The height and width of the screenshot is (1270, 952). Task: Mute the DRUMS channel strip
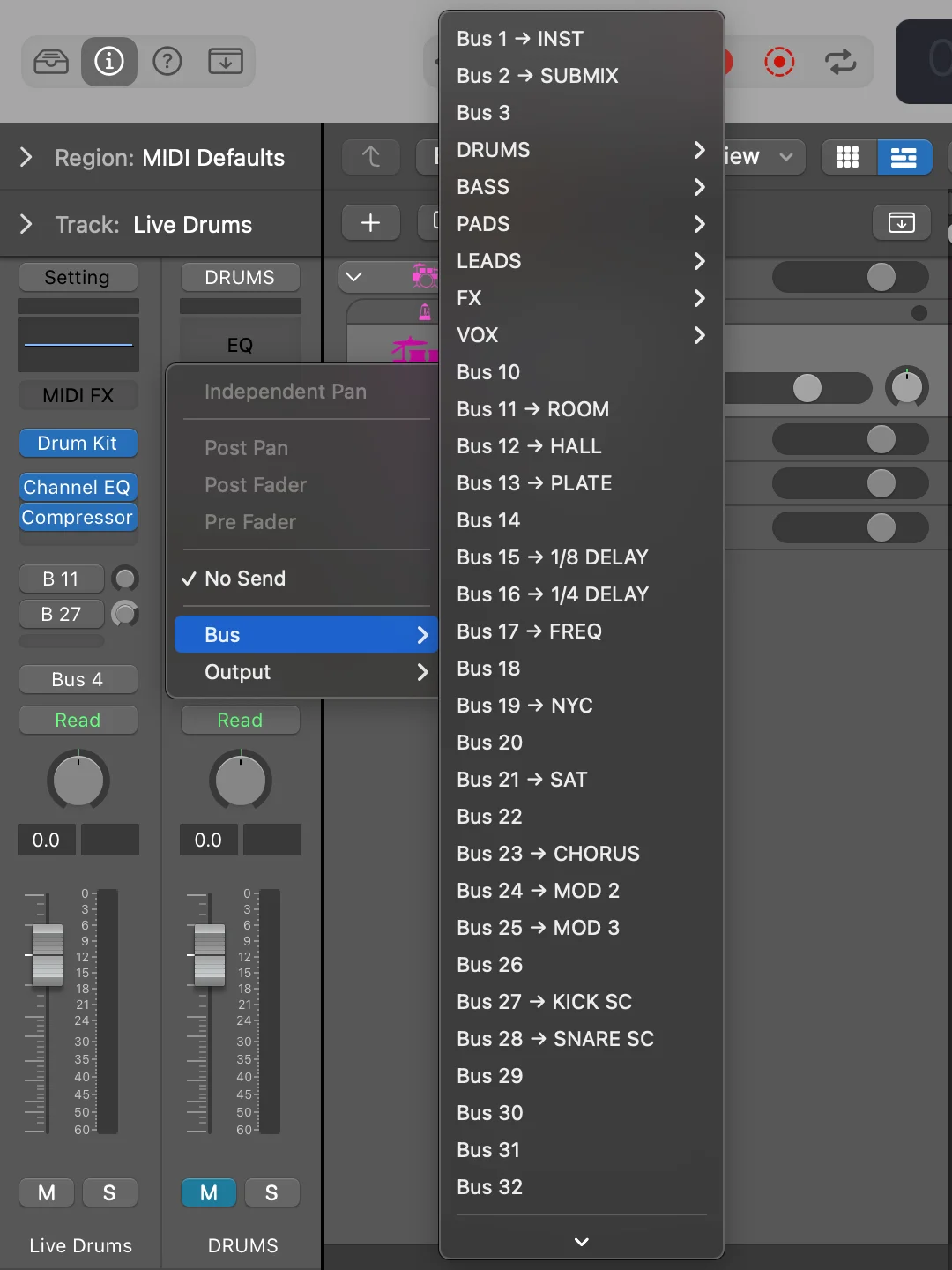[x=209, y=1193]
